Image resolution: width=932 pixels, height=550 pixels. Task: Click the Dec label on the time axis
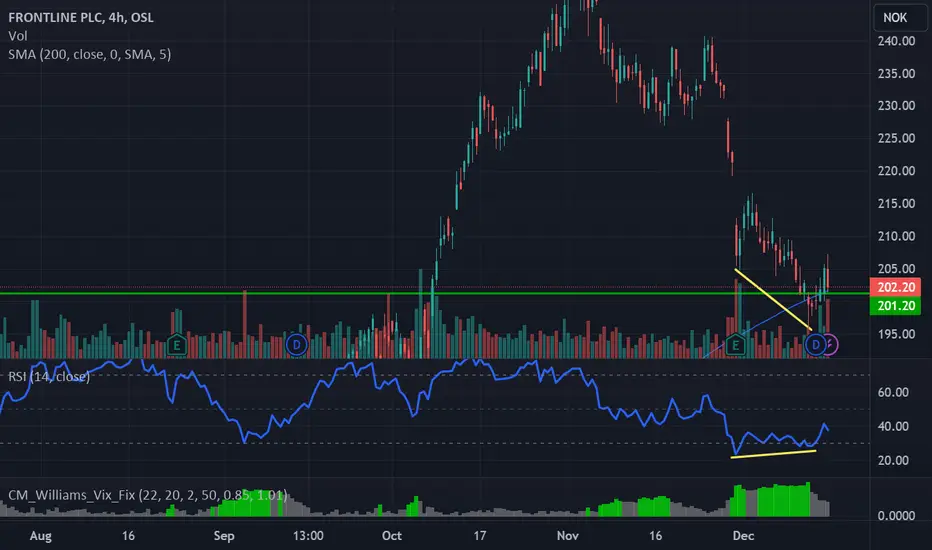[744, 536]
